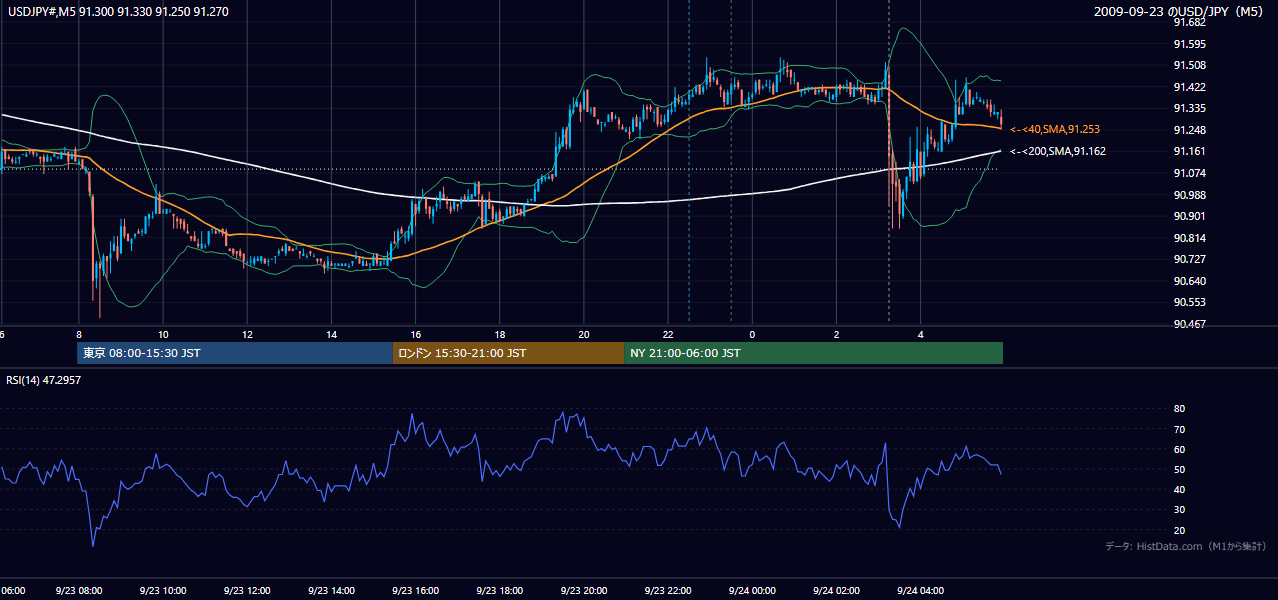Click the 91.335 price axis label

point(1191,108)
